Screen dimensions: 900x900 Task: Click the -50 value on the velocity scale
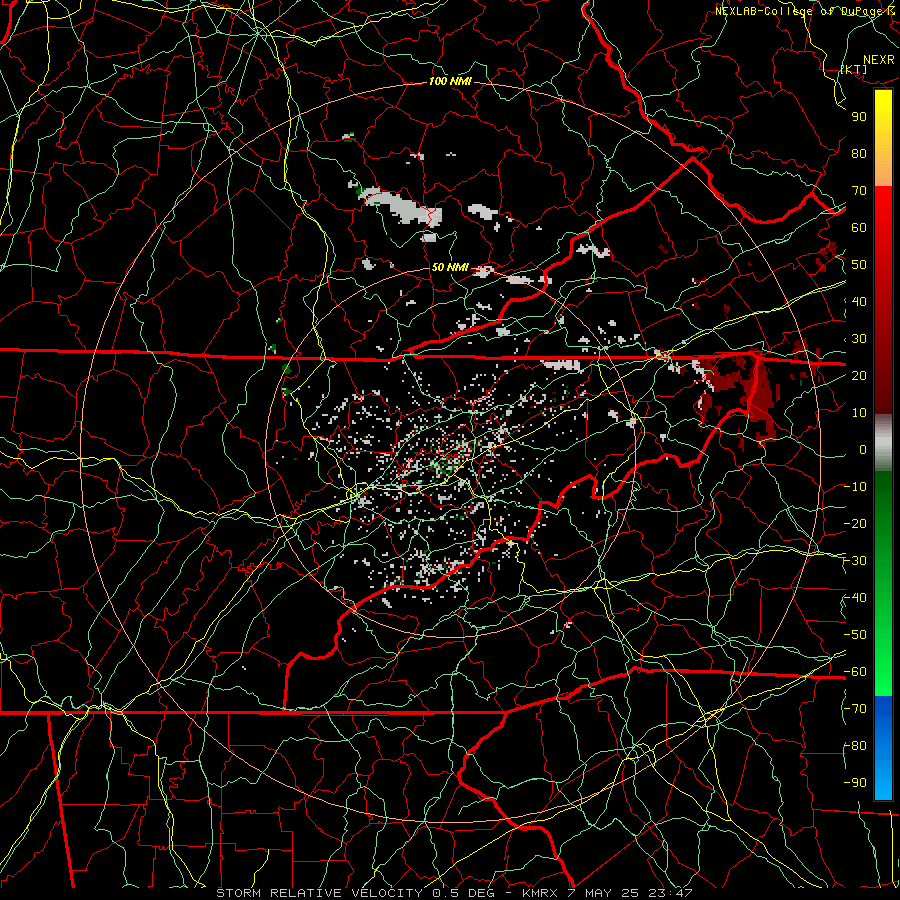point(855,635)
